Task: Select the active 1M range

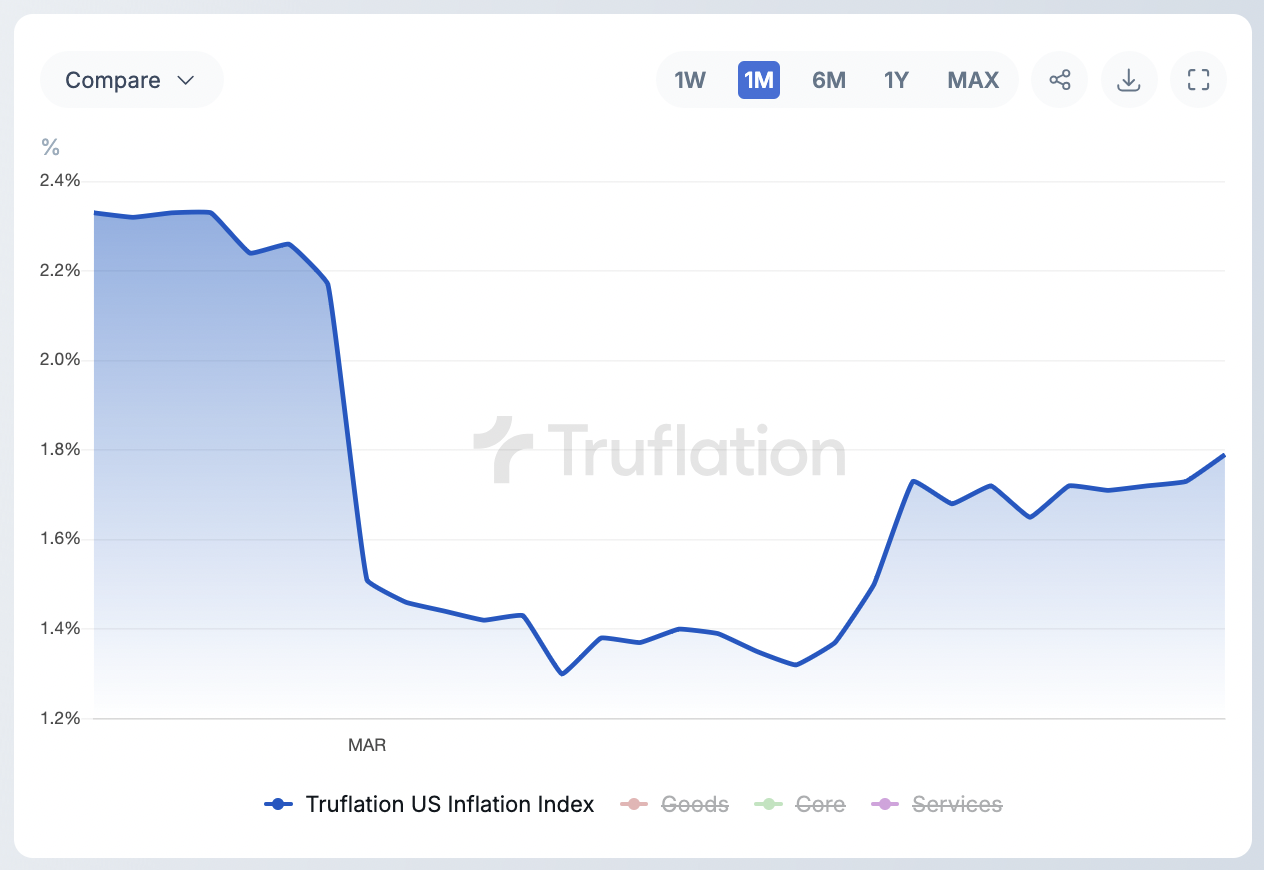Action: 759,80
